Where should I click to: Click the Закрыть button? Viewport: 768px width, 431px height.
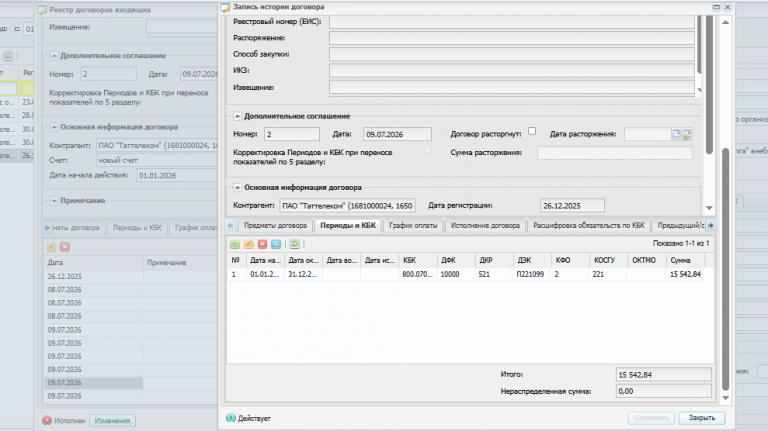(x=701, y=418)
